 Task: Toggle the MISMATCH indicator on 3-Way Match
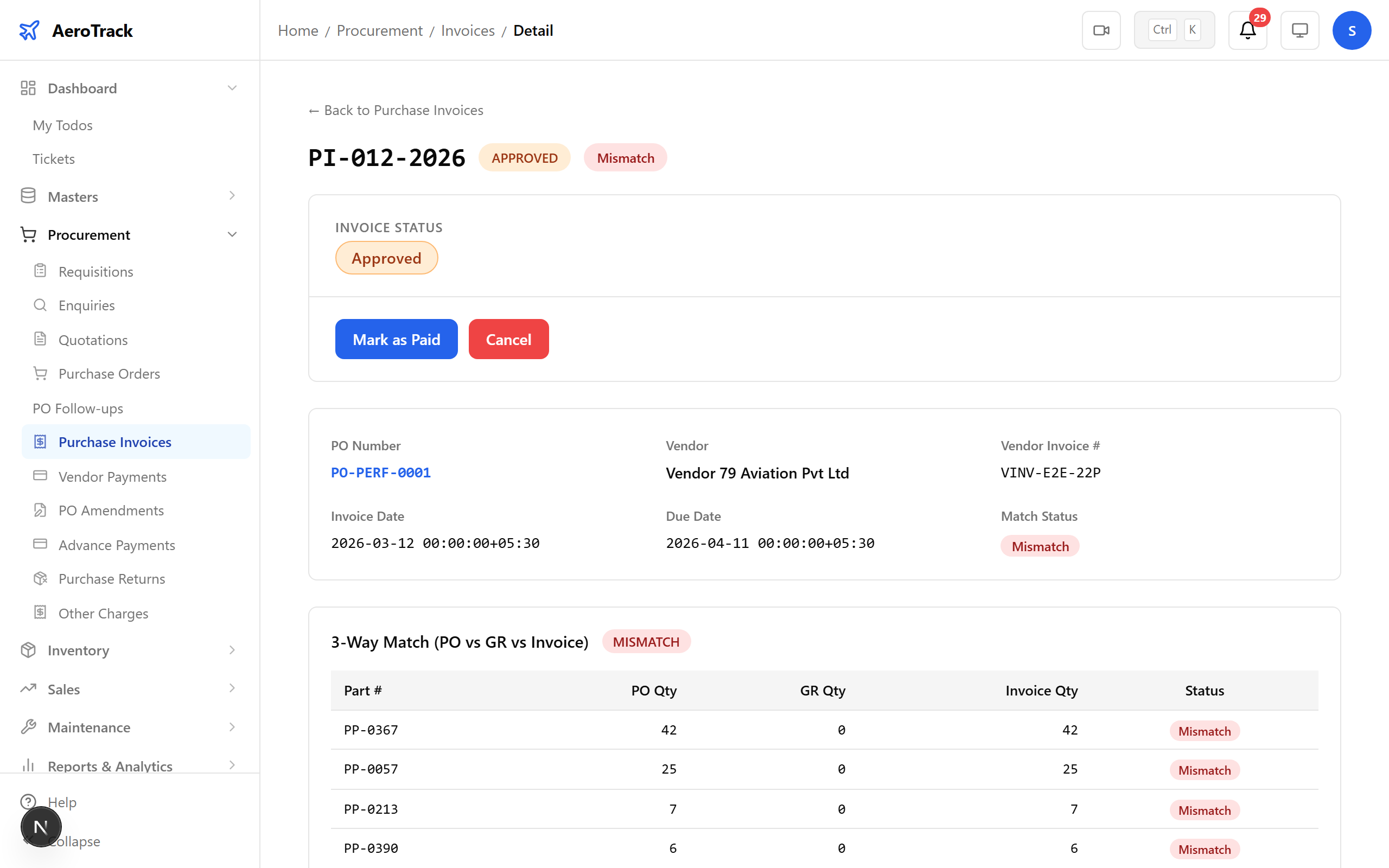[x=646, y=641]
